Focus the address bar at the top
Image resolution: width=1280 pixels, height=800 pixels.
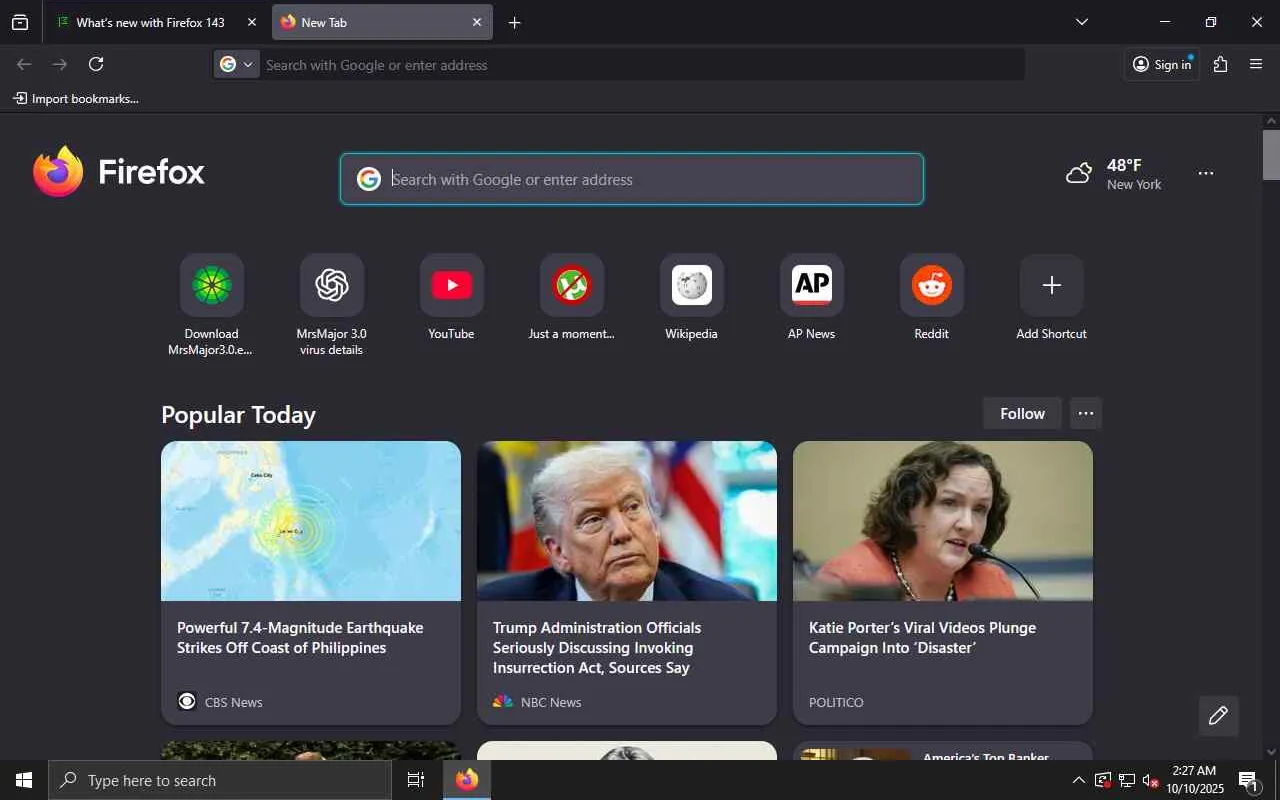[x=640, y=65]
